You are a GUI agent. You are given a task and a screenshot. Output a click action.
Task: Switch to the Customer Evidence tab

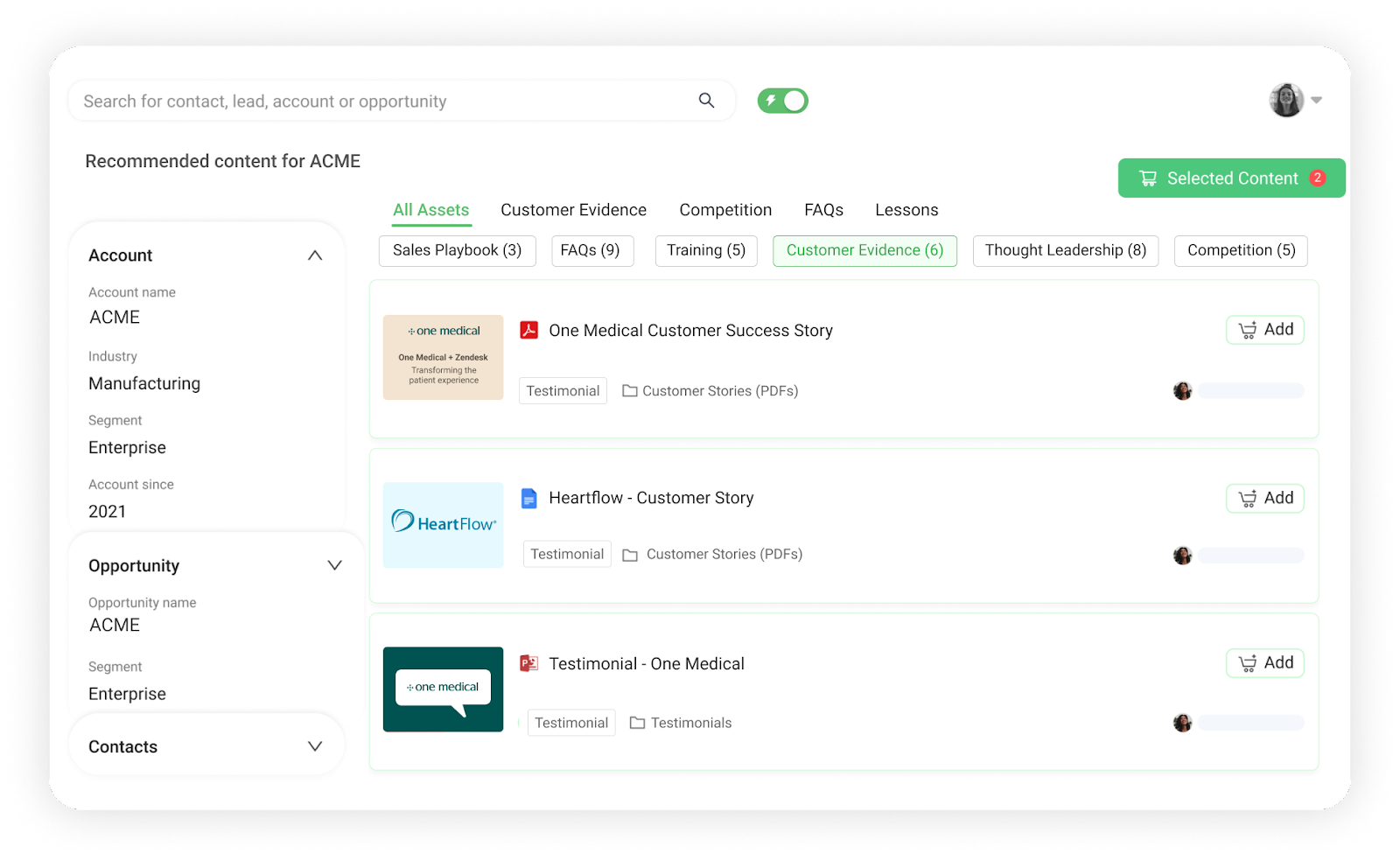click(573, 210)
